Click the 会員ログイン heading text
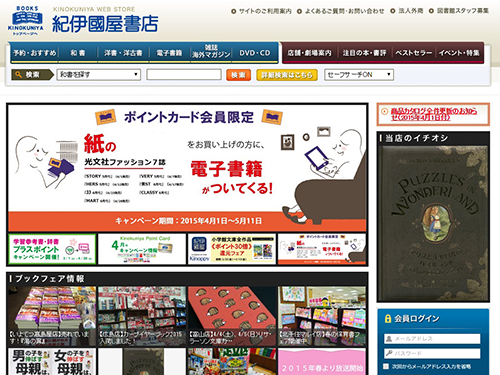Screen dimensions: 500x375 tap(417, 319)
